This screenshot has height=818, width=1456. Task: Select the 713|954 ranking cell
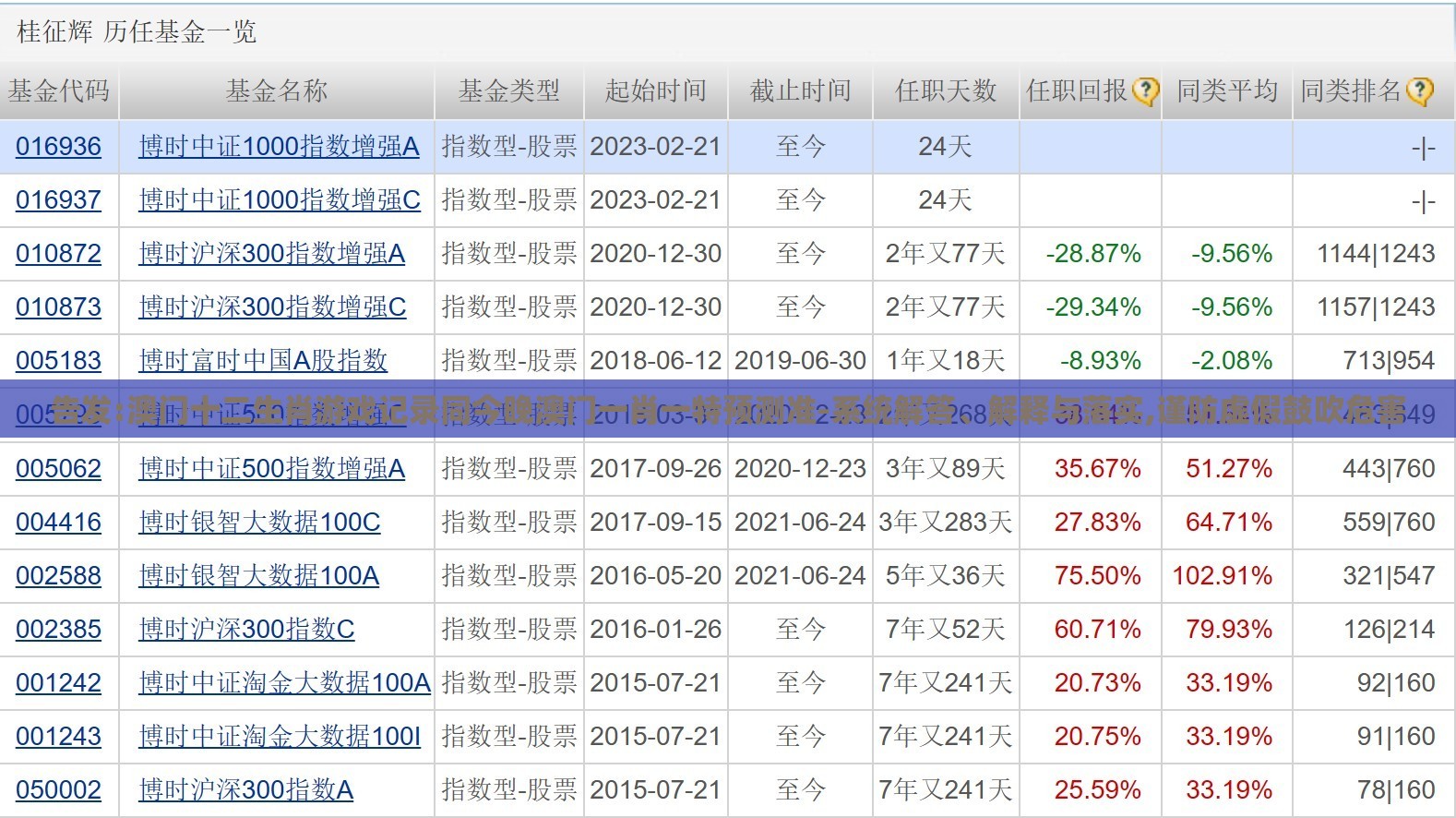pos(1389,361)
